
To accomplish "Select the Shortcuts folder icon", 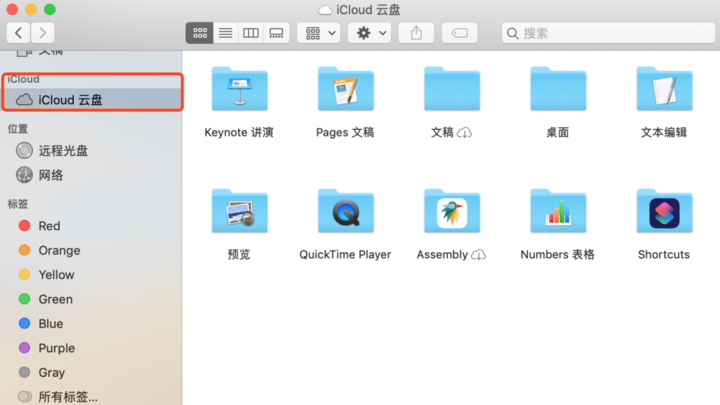I will click(664, 211).
